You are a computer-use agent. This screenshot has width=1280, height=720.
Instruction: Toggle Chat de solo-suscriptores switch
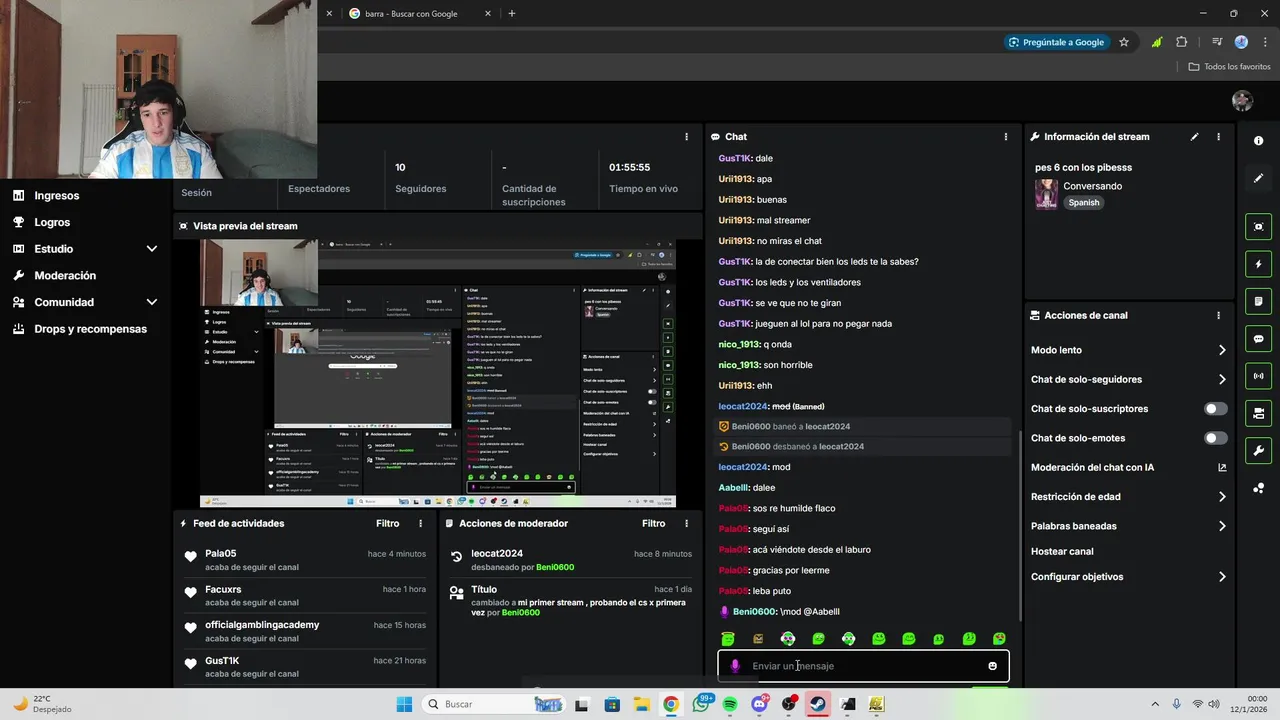pyautogui.click(x=1215, y=409)
